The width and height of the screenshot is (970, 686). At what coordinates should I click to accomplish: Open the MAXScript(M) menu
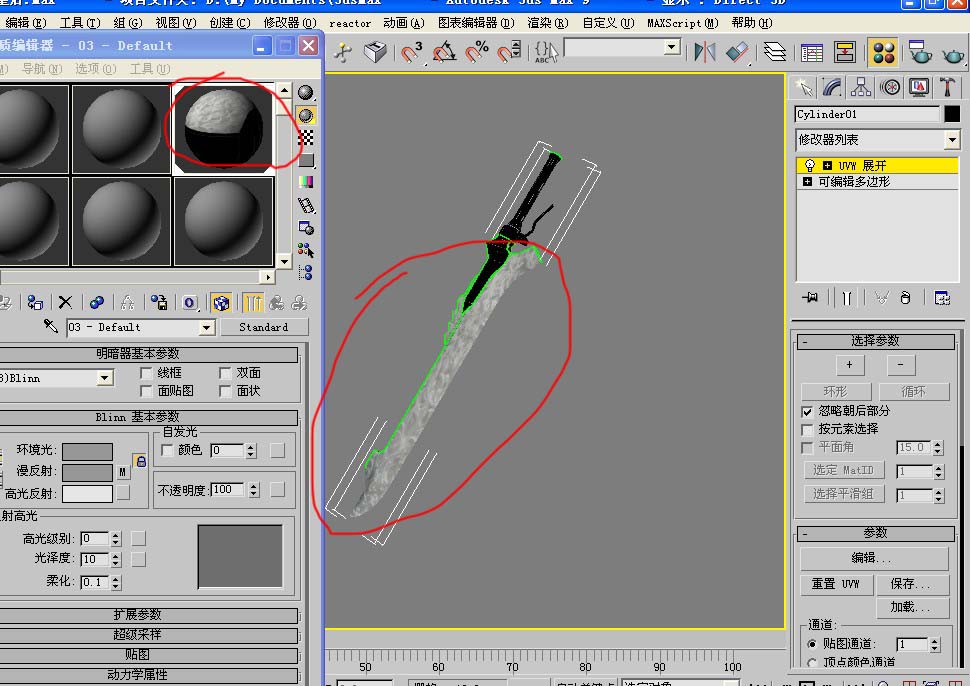pos(682,23)
